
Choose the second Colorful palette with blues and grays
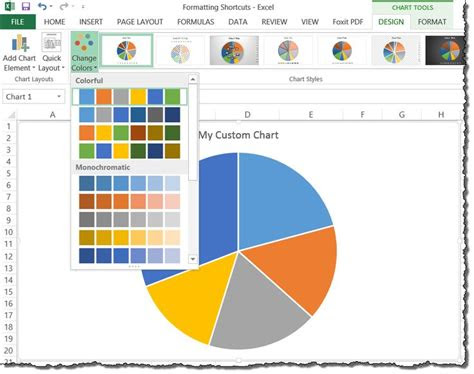click(x=130, y=115)
